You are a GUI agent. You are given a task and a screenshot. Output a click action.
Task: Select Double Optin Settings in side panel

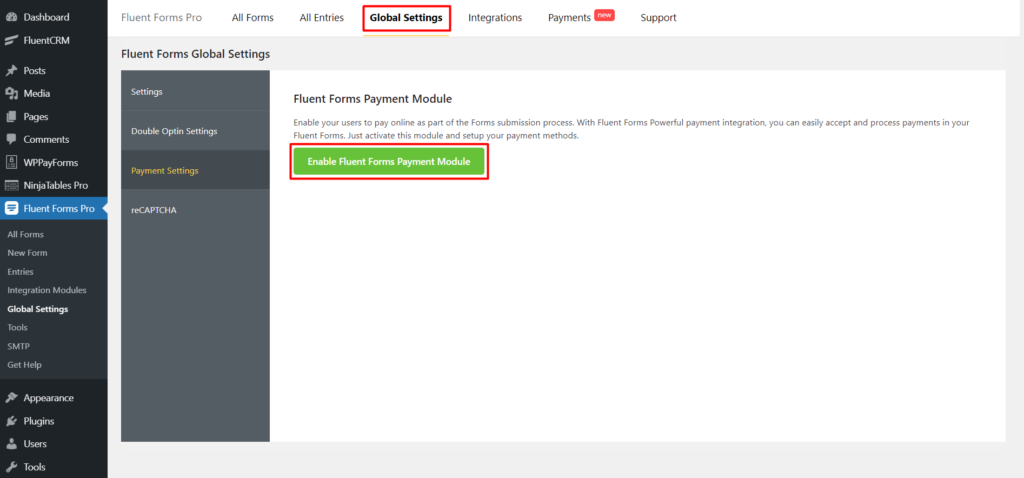click(174, 131)
